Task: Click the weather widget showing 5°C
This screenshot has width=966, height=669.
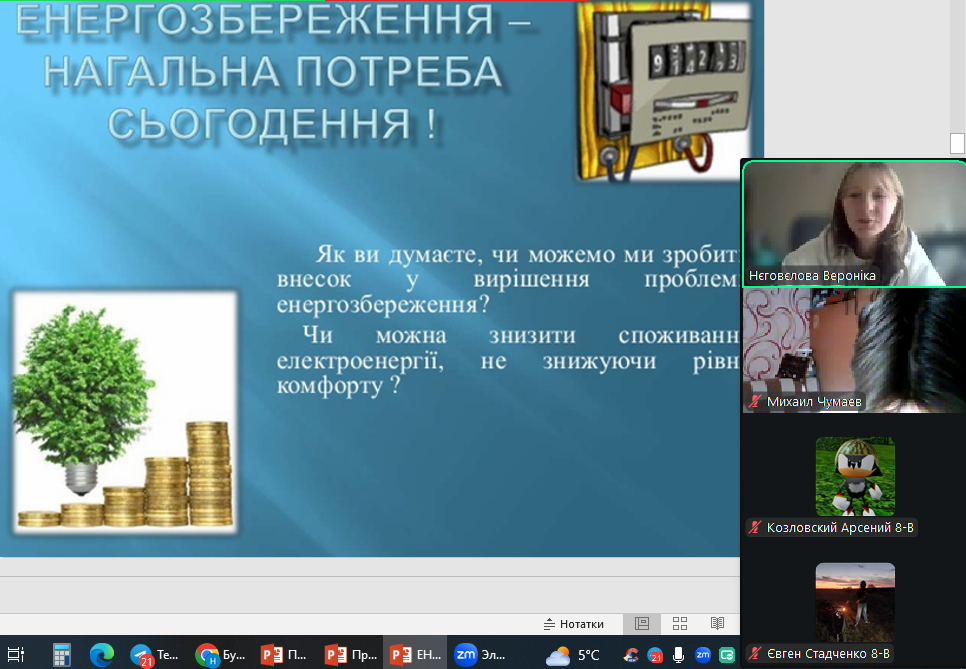Action: 573,655
